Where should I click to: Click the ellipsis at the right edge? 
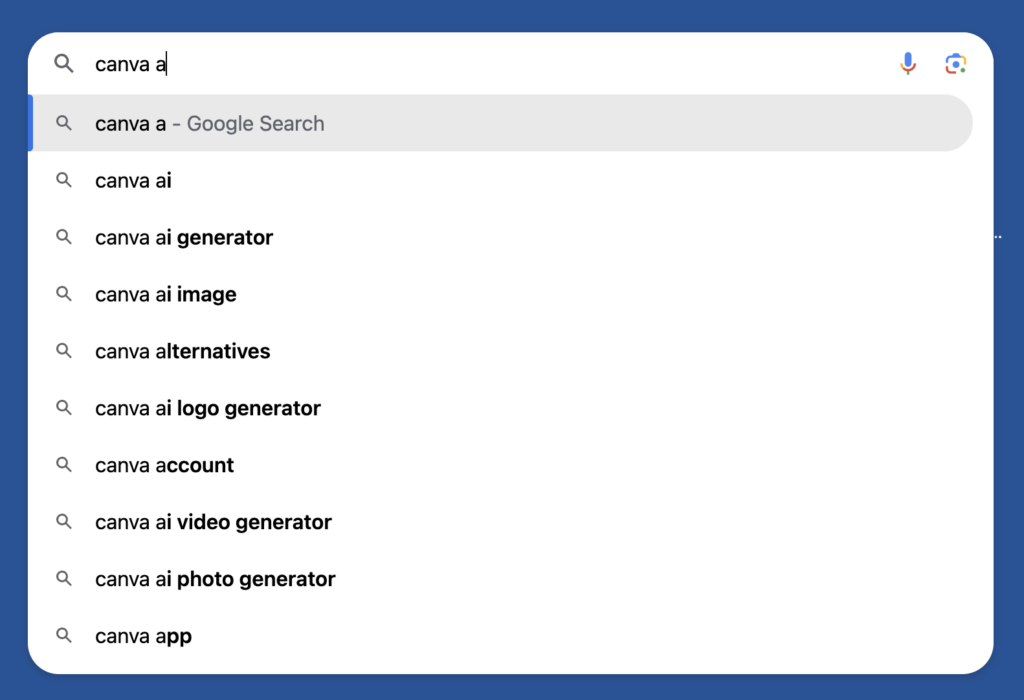(x=996, y=236)
